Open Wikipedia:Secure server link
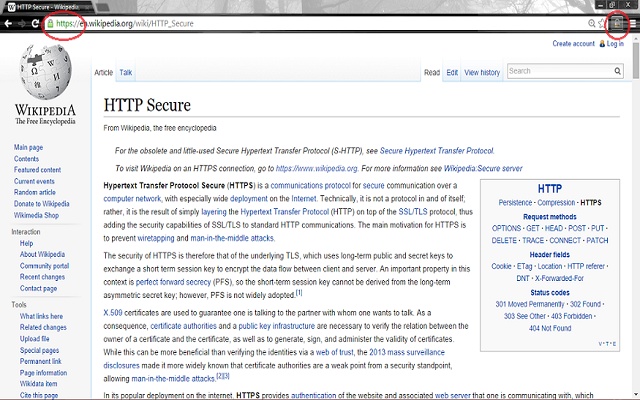The image size is (640, 400). click(483, 168)
